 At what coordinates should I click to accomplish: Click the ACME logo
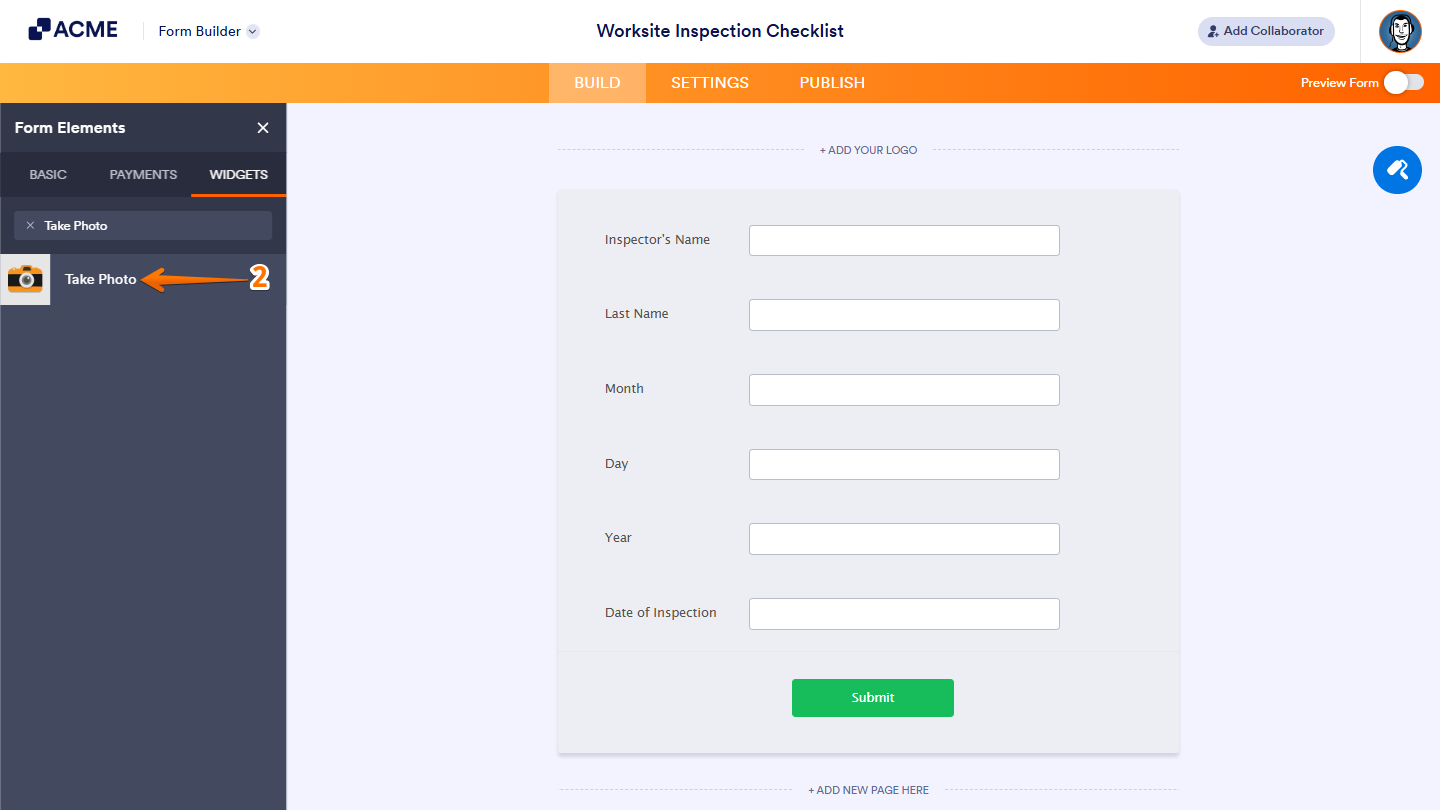(x=72, y=28)
